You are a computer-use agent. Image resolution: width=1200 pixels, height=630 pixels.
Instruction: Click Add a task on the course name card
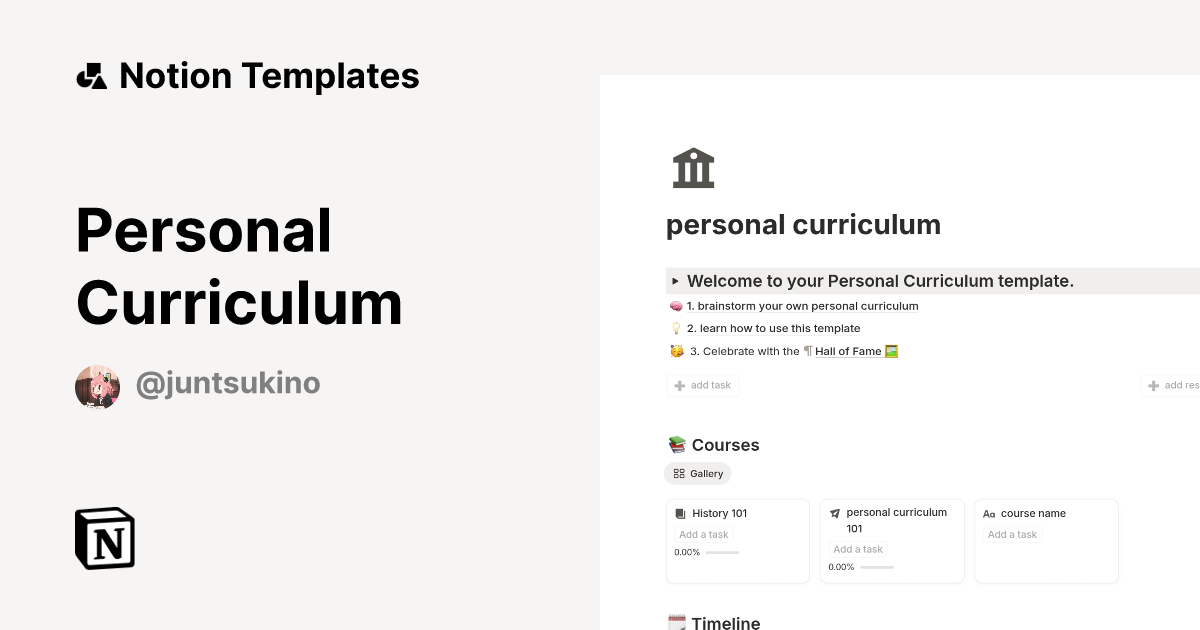[x=1012, y=534]
